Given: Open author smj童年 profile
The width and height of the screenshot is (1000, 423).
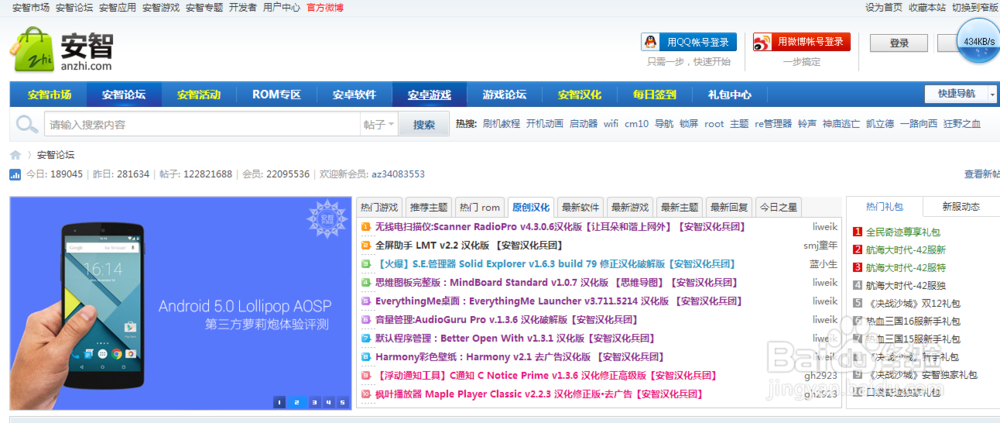Looking at the screenshot, I should pyautogui.click(x=820, y=245).
